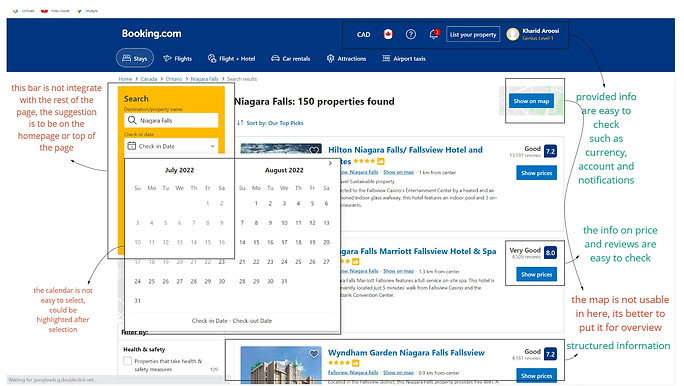Click Show prices for Wyndham Garden

(536, 375)
